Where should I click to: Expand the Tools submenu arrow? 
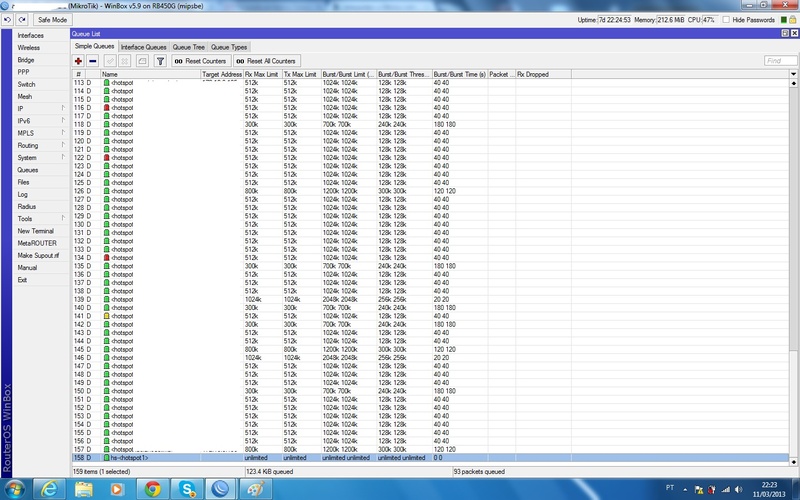click(63, 218)
